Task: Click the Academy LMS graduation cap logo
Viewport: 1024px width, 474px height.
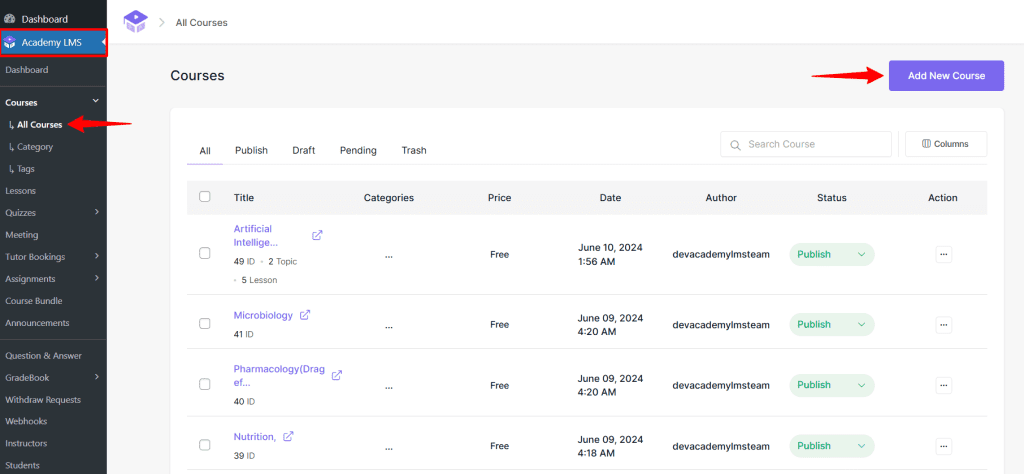Action: click(x=134, y=21)
